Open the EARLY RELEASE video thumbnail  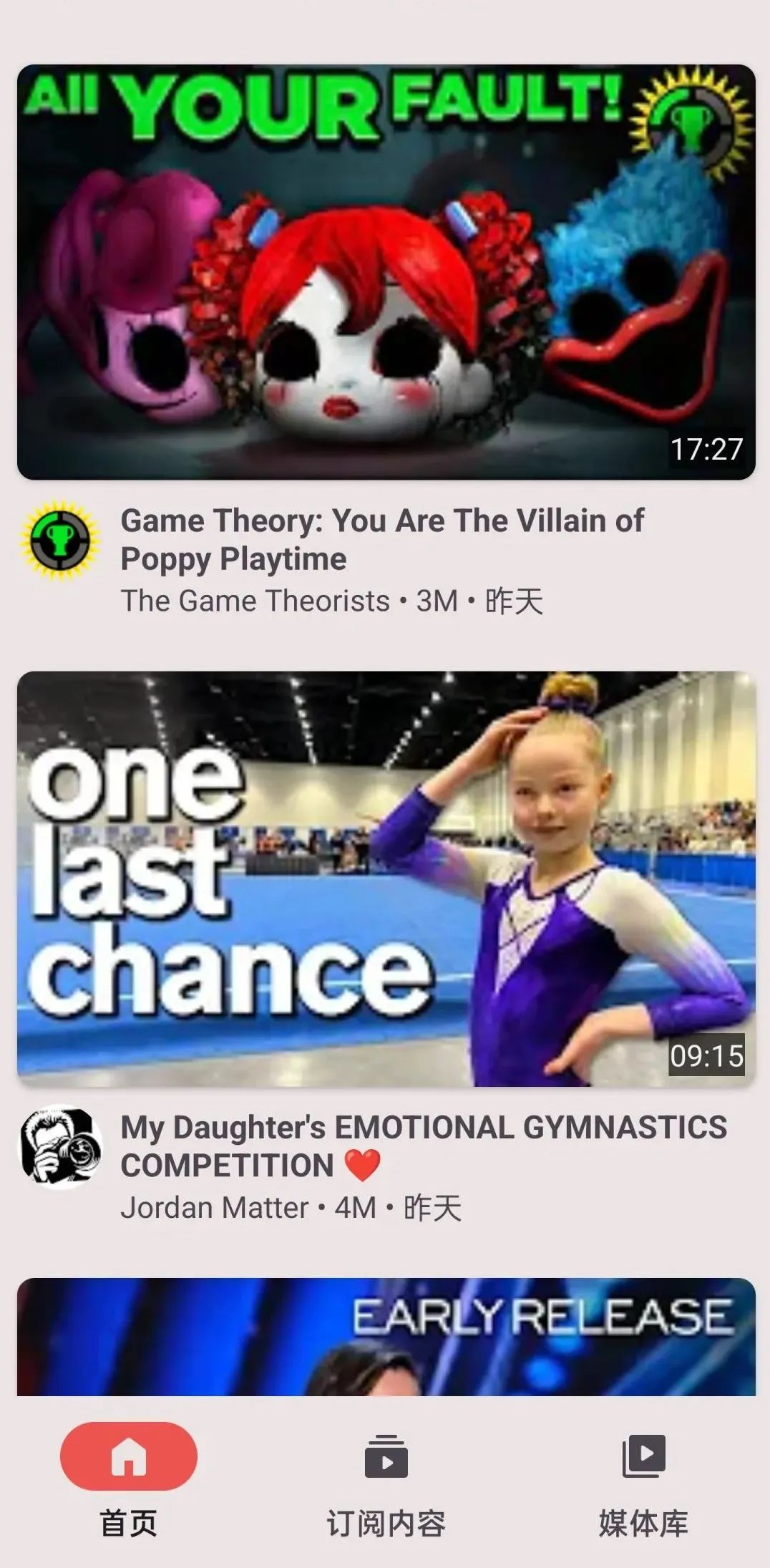386,1337
